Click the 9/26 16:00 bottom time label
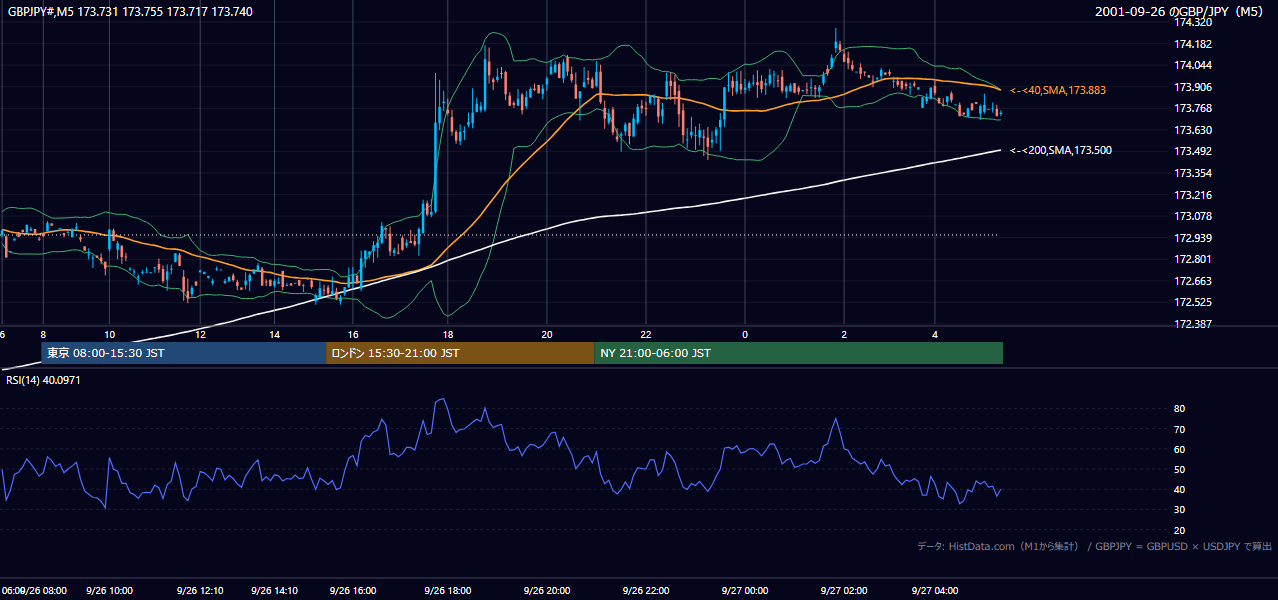This screenshot has height=600, width=1278. coord(353,591)
